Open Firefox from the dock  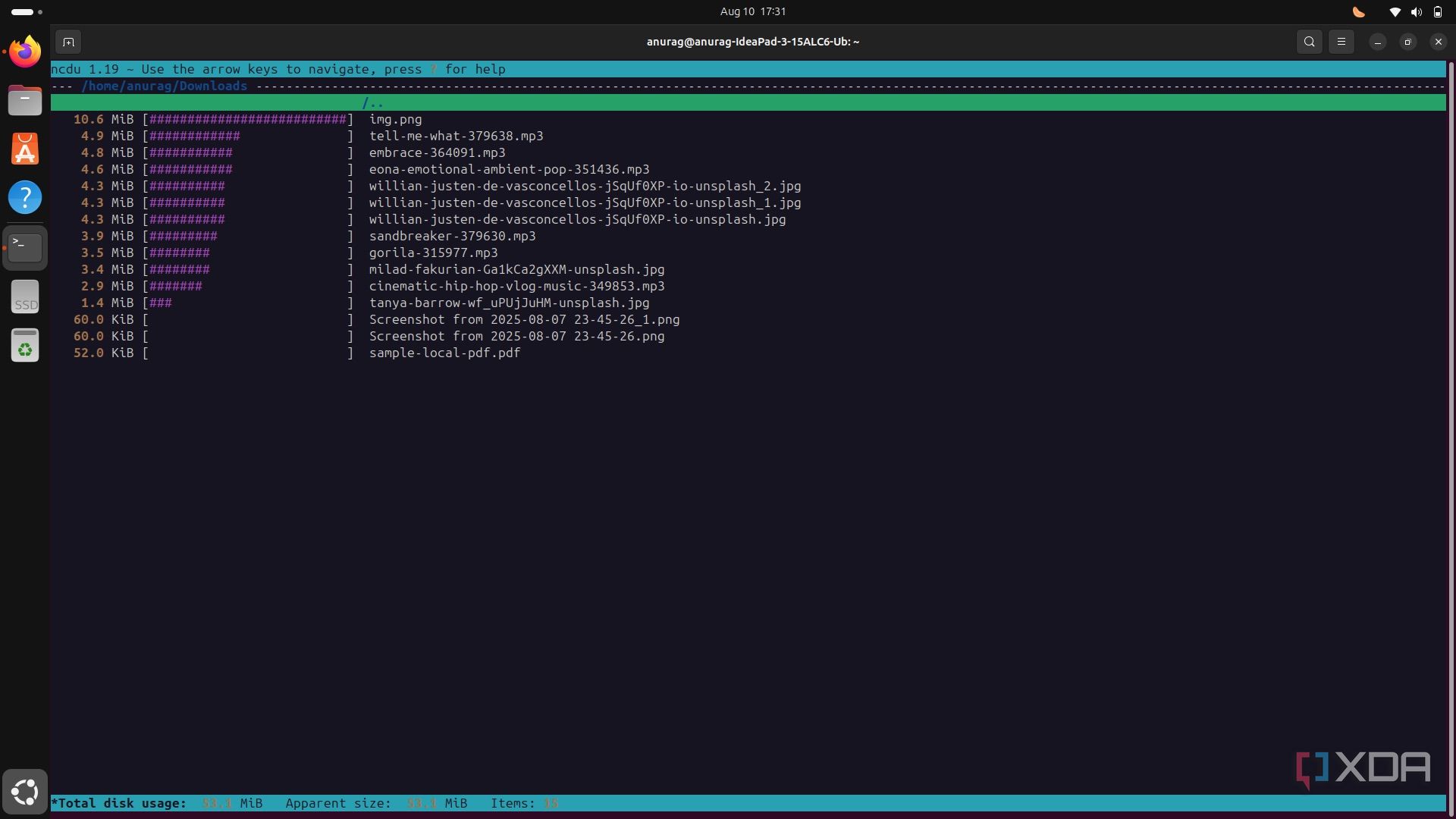click(25, 52)
